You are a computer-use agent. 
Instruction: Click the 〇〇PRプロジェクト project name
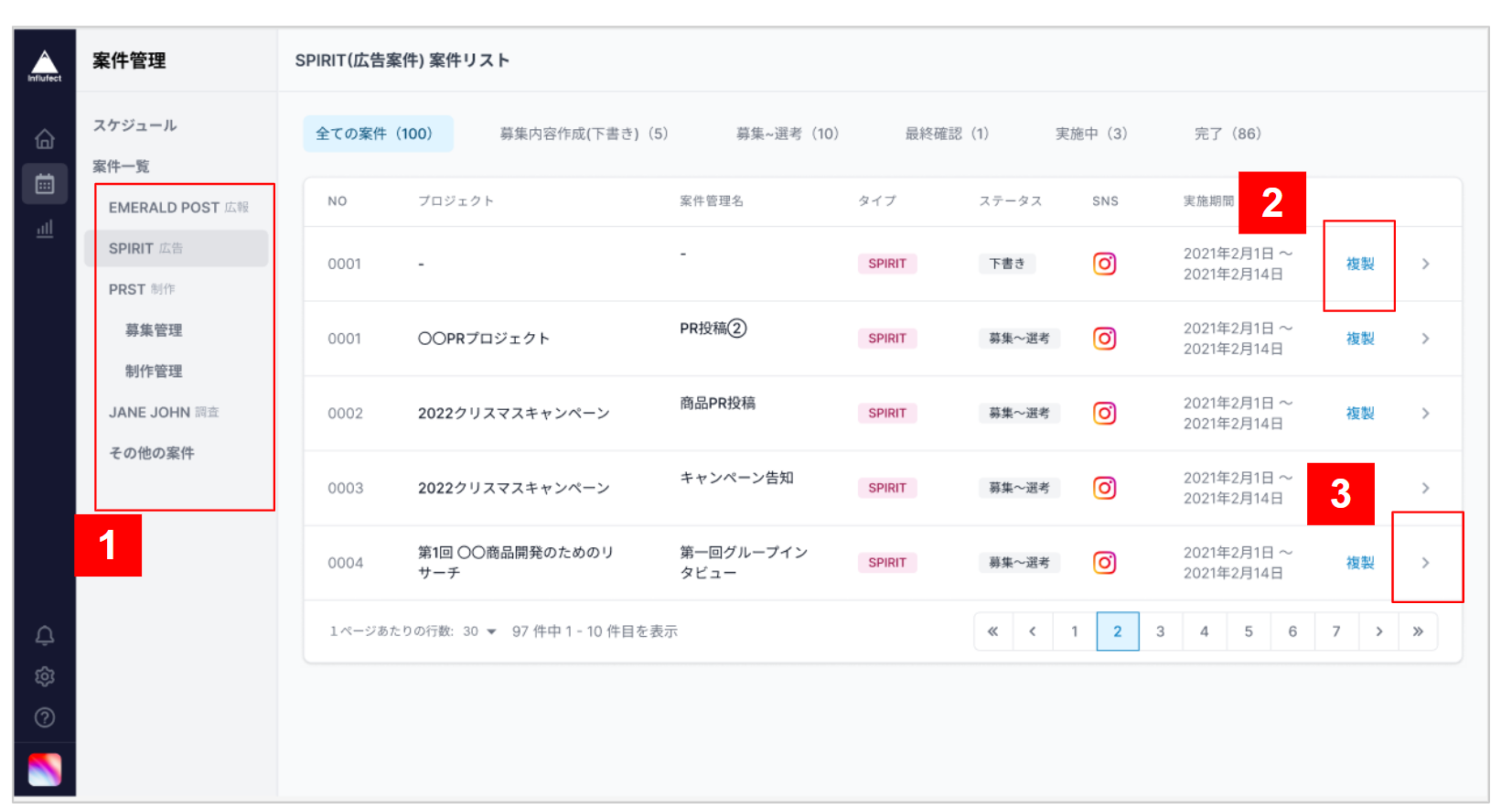tap(484, 339)
